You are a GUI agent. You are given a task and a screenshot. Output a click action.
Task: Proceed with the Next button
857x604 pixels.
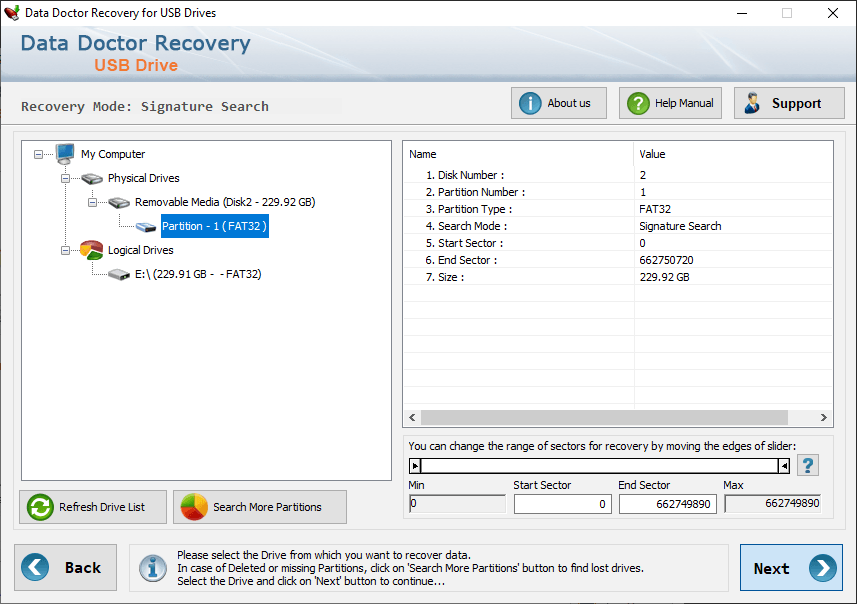pyautogui.click(x=791, y=567)
